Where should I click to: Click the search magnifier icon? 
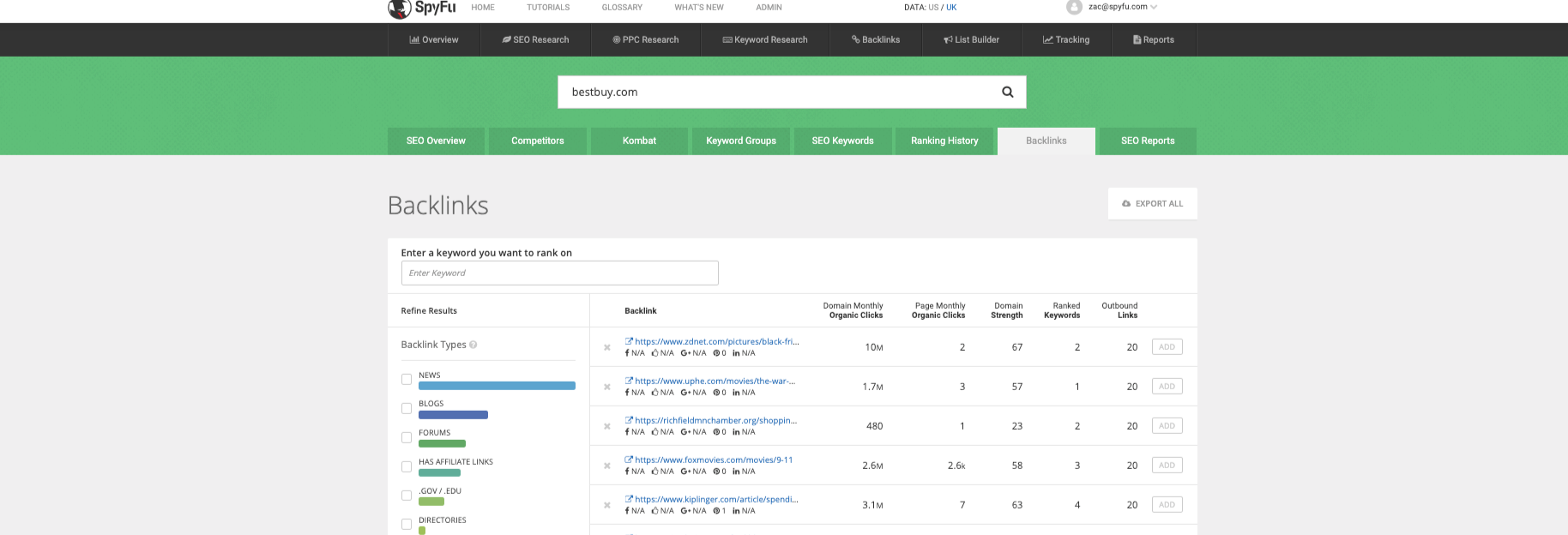(x=1008, y=92)
